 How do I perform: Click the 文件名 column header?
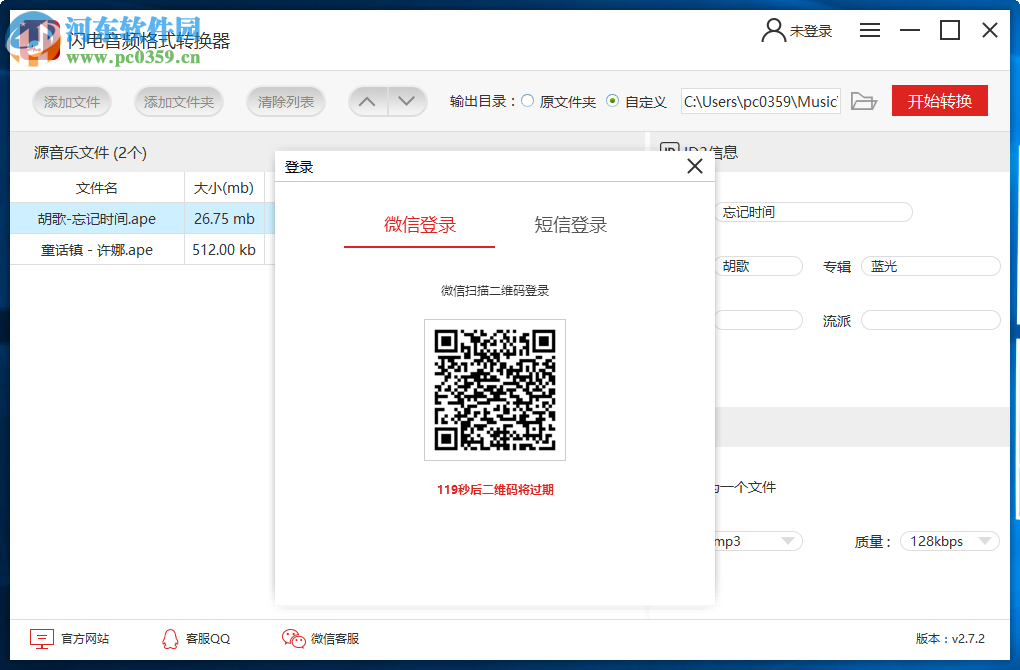pyautogui.click(x=97, y=188)
